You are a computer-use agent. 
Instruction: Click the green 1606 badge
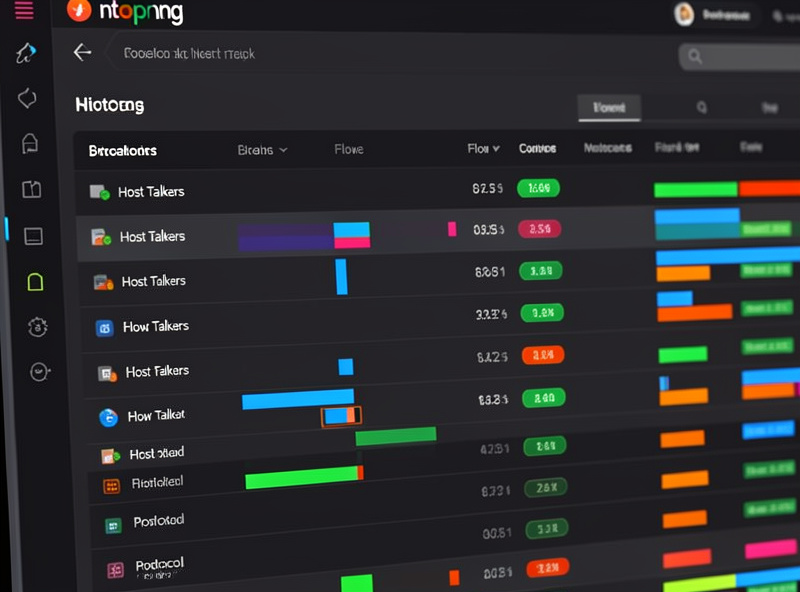pyautogui.click(x=538, y=188)
